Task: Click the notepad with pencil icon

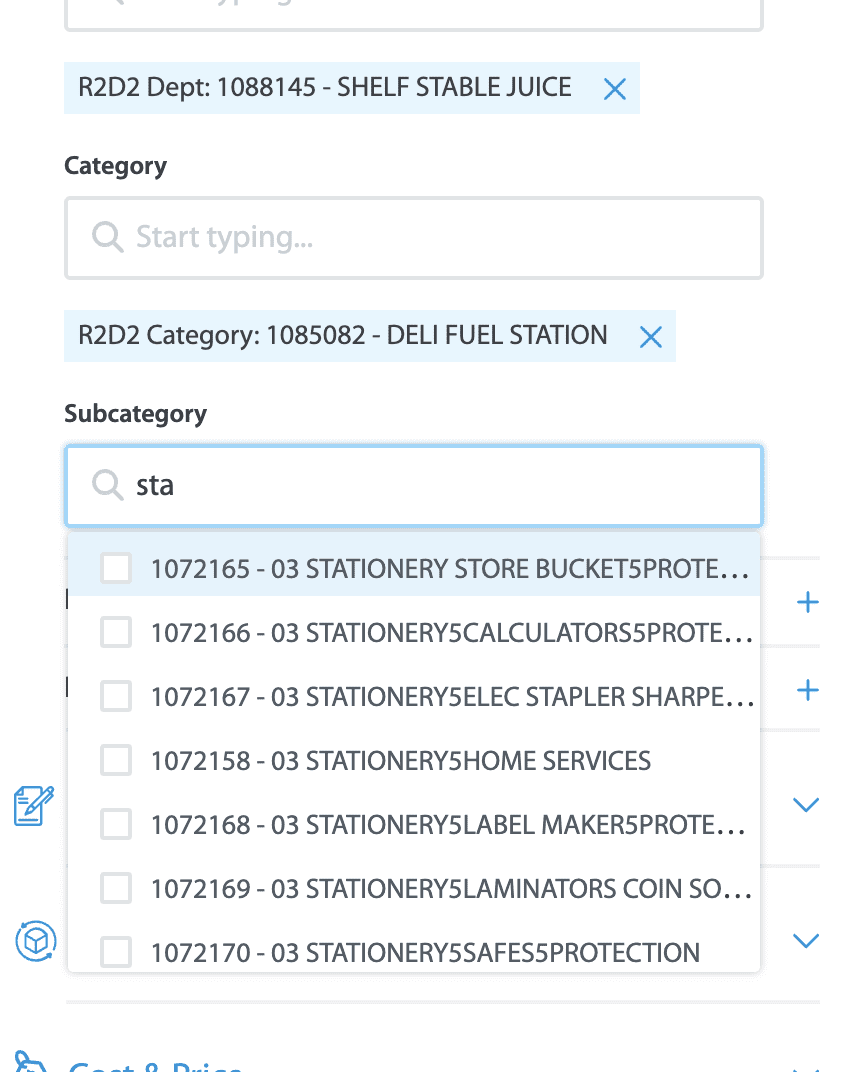Action: (34, 805)
